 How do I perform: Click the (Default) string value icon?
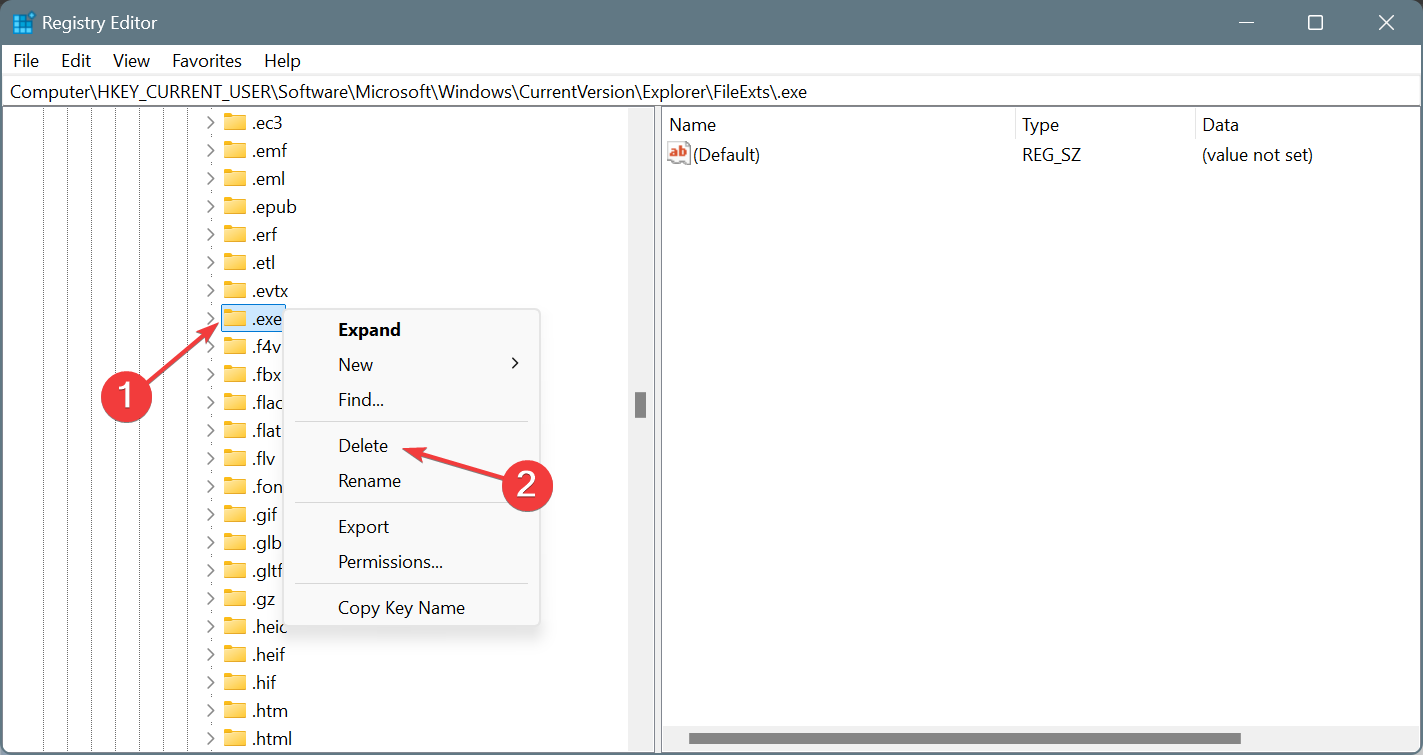click(x=679, y=154)
